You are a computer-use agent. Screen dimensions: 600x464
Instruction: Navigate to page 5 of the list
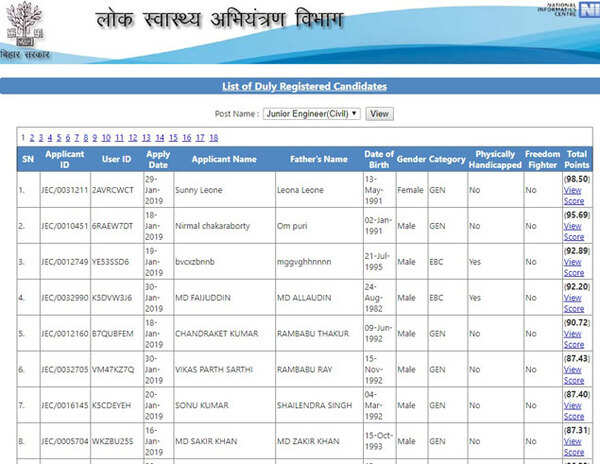point(59,138)
